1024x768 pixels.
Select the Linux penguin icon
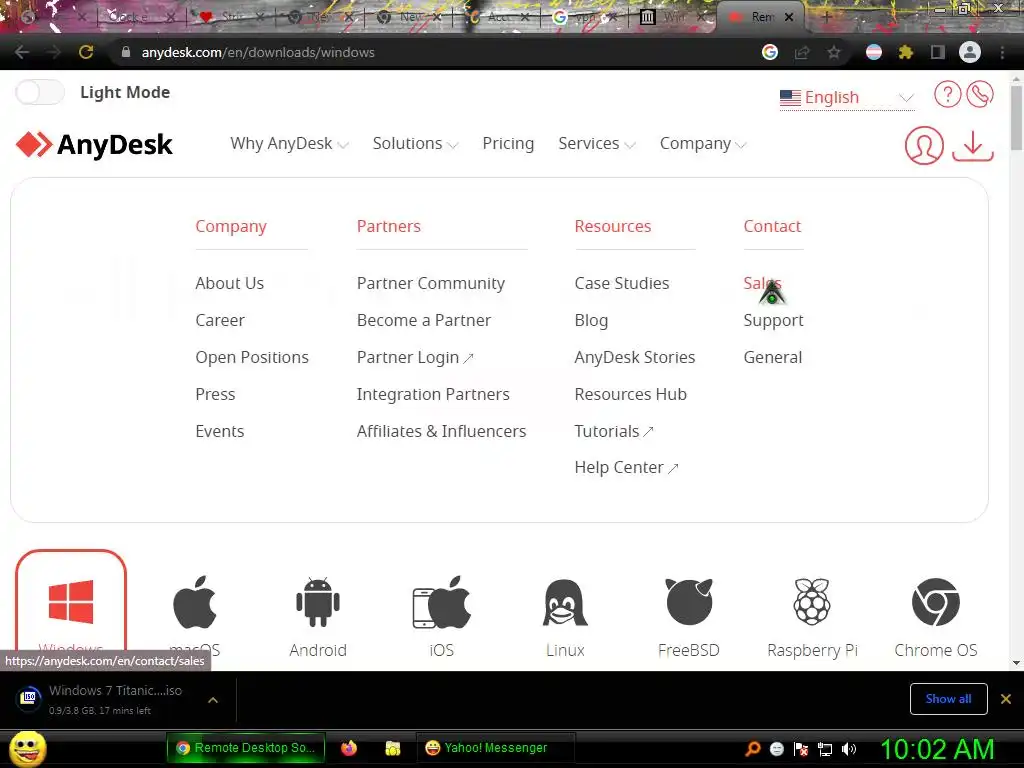tap(565, 602)
